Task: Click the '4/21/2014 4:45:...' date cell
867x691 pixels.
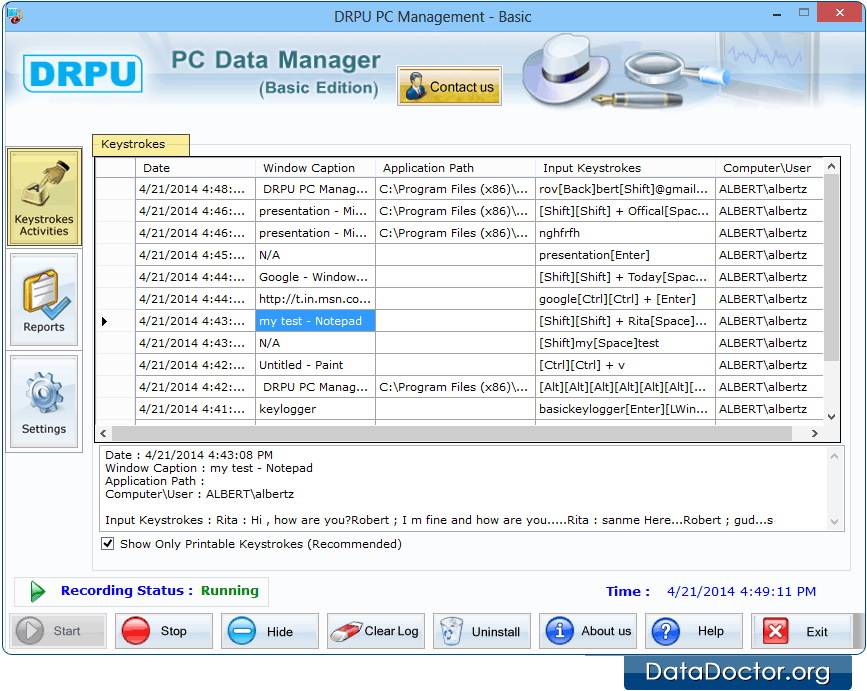Action: tap(195, 255)
